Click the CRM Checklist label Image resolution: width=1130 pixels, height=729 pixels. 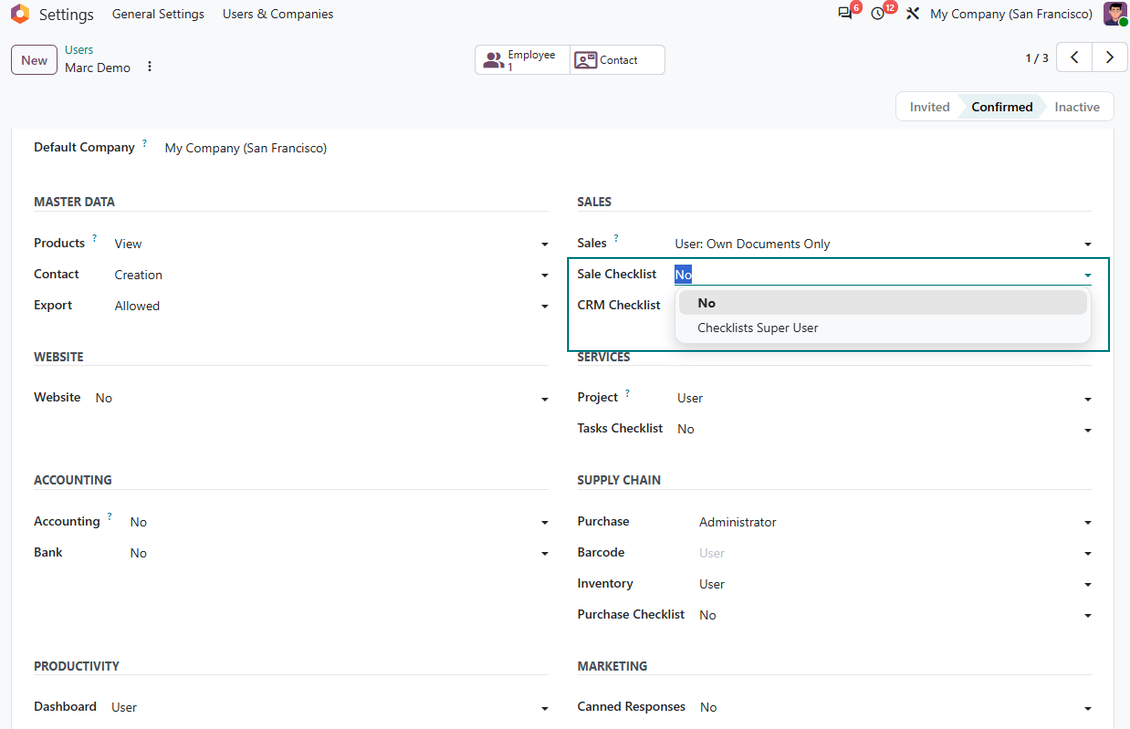618,305
